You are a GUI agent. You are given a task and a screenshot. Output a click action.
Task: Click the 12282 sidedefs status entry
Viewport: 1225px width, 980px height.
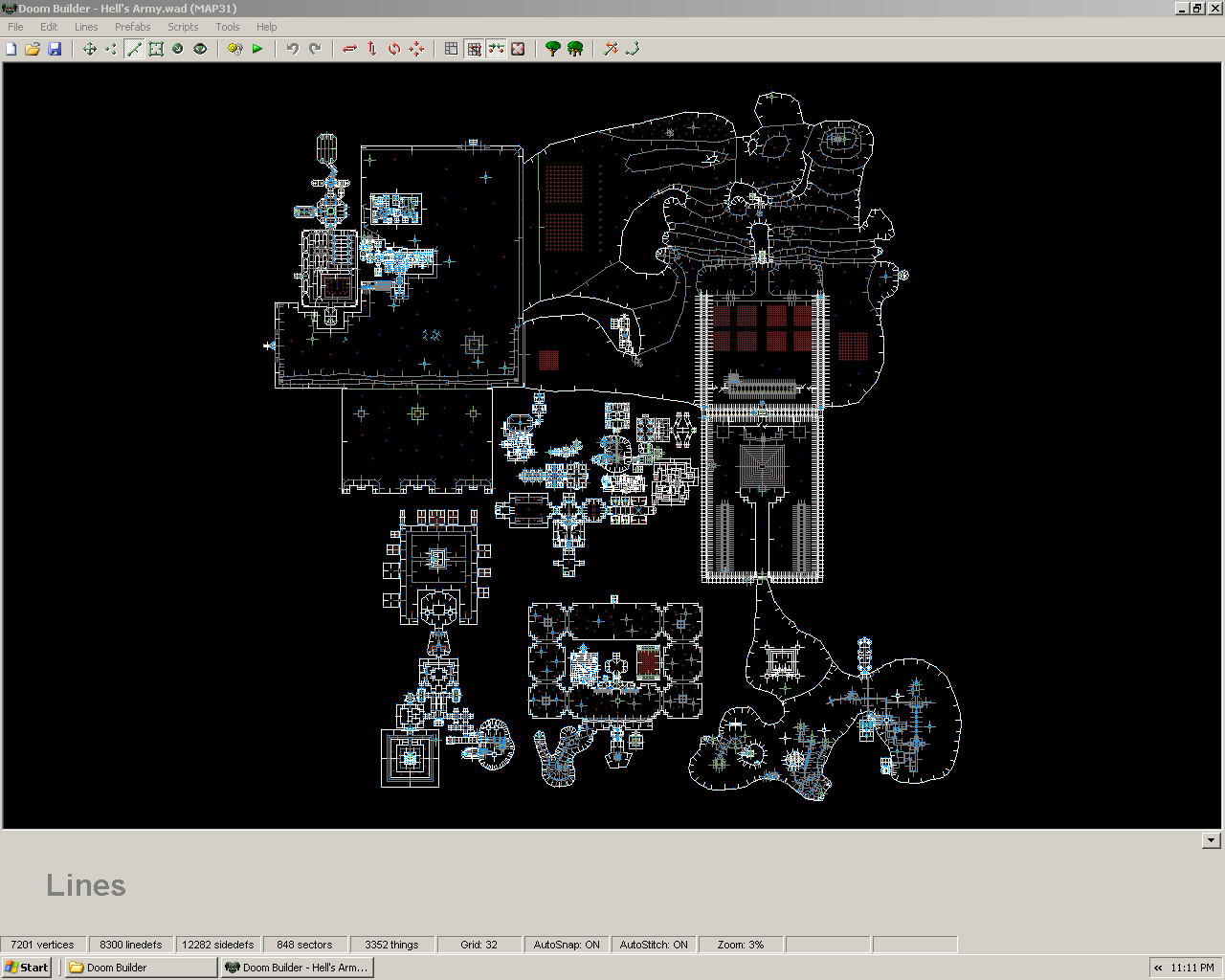[x=218, y=945]
